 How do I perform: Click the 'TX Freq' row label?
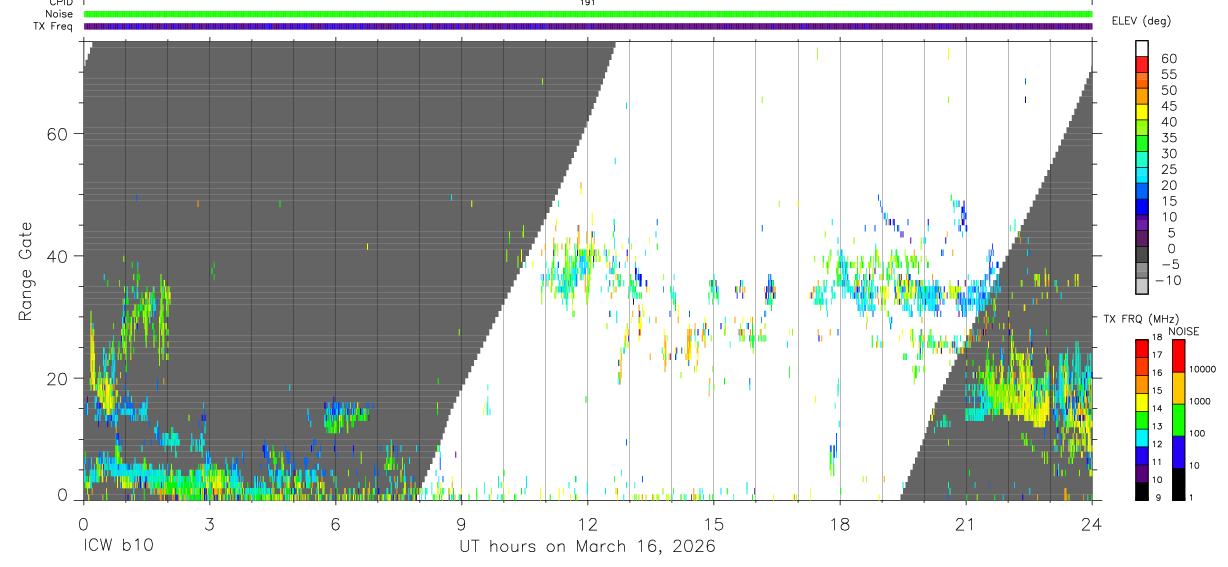53,27
